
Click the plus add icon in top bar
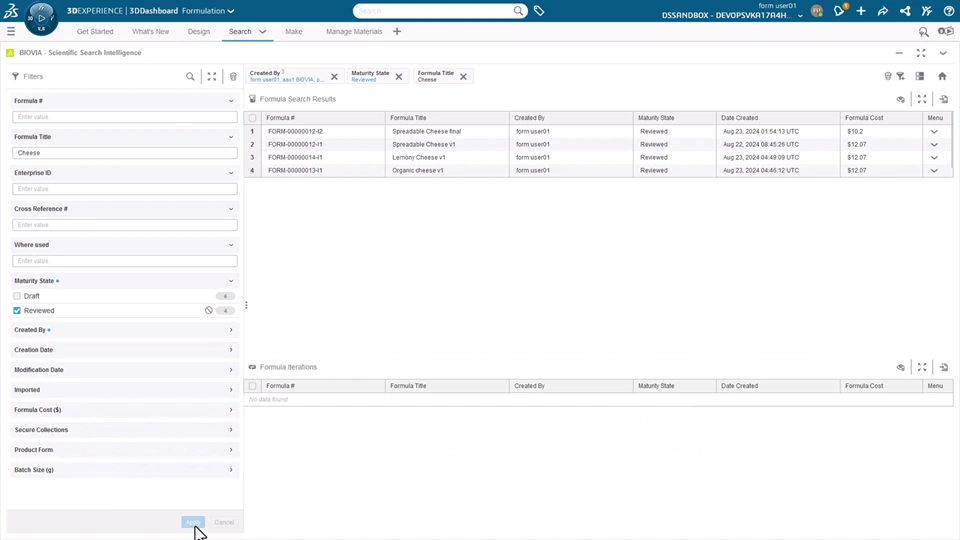[861, 10]
